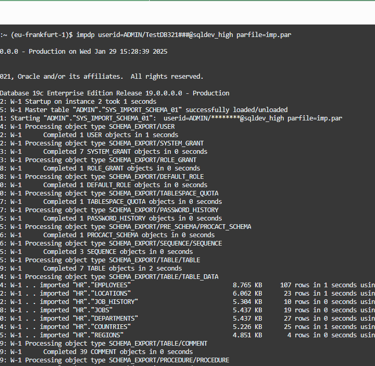Click the imported "HR"."LOCATIONS" table name
The width and height of the screenshot is (375, 366).
[102, 293]
